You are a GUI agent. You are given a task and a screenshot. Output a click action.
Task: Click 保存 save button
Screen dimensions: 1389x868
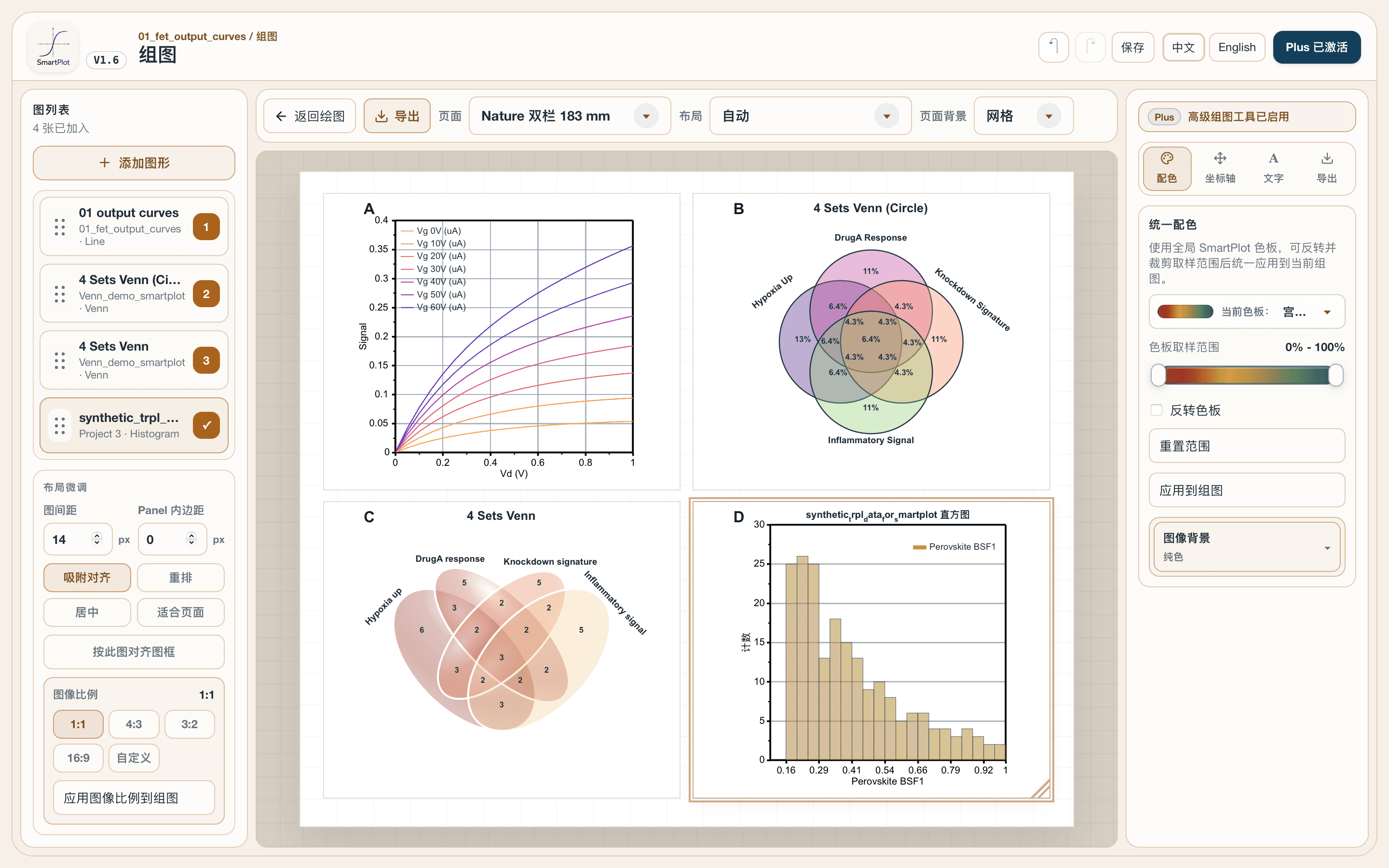[1132, 47]
